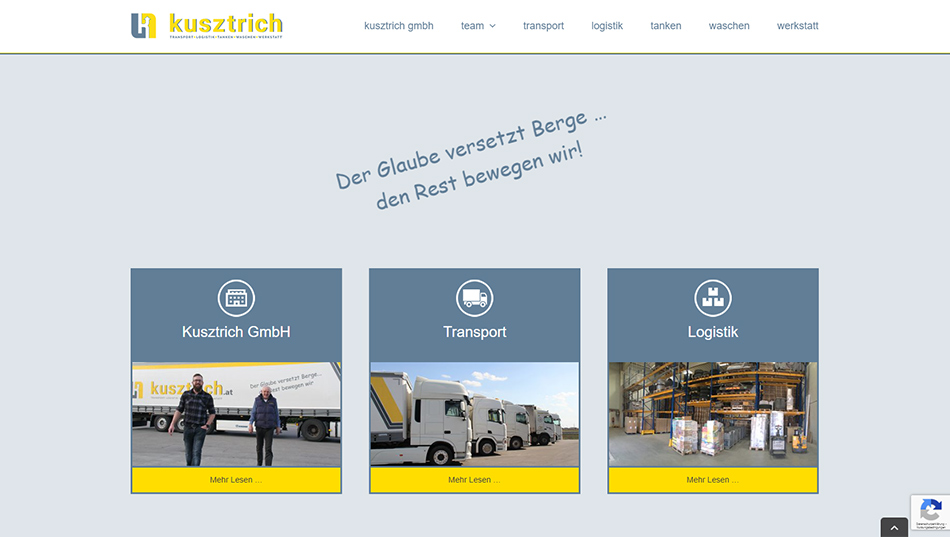Image resolution: width=950 pixels, height=537 pixels.
Task: Go to the transport menu item
Action: pyautogui.click(x=543, y=26)
